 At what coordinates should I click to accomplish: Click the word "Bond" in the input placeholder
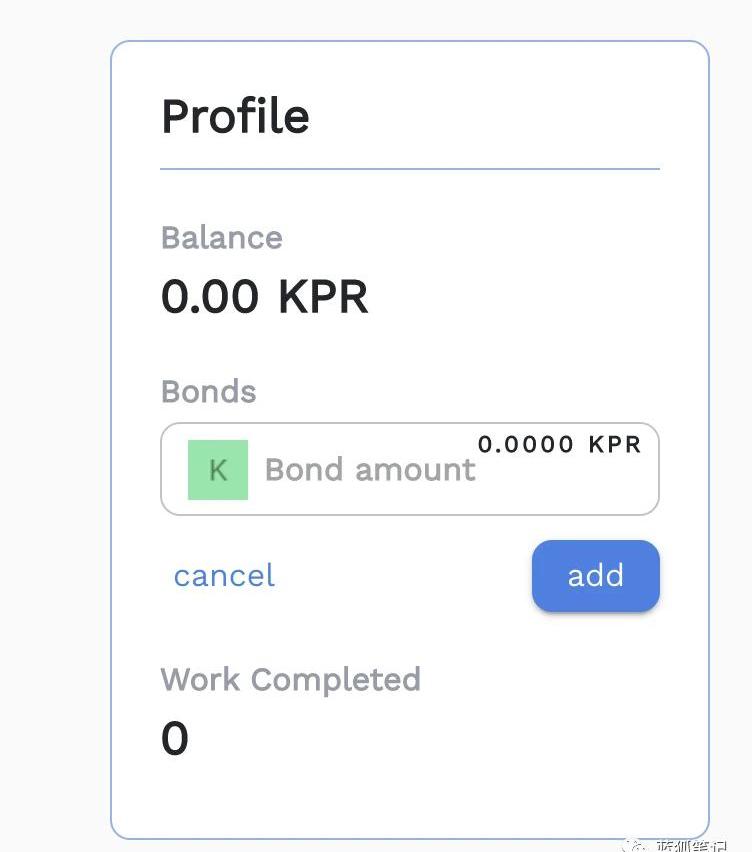pyautogui.click(x=305, y=470)
